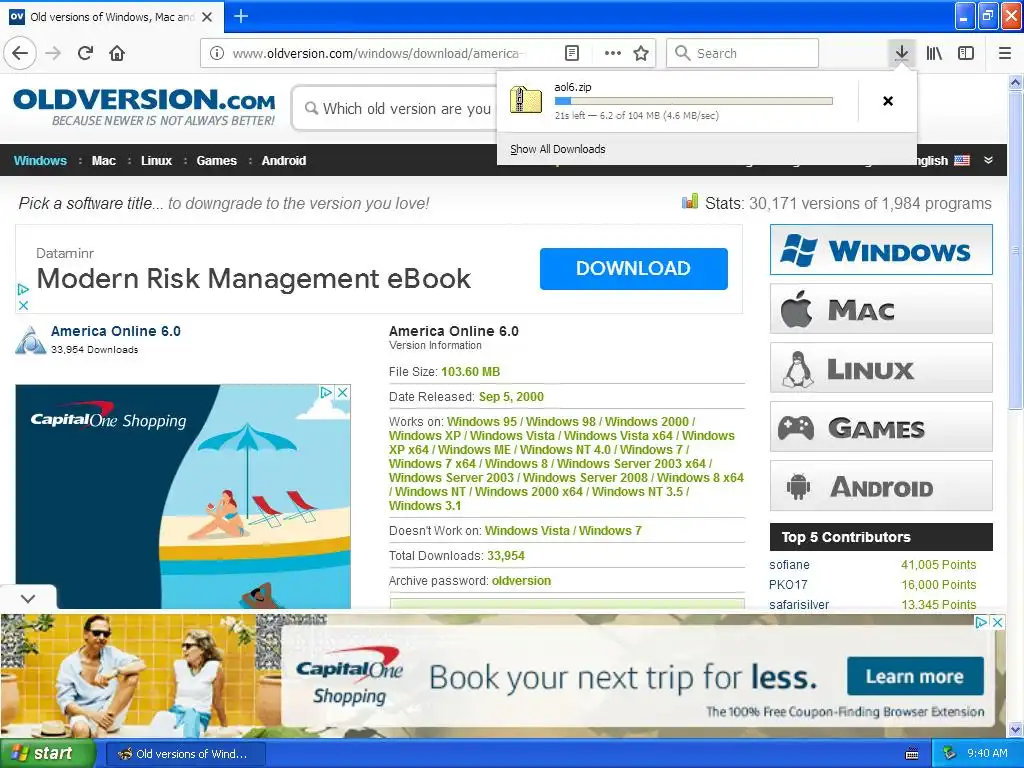Toggle the sidebars icon

coord(966,53)
